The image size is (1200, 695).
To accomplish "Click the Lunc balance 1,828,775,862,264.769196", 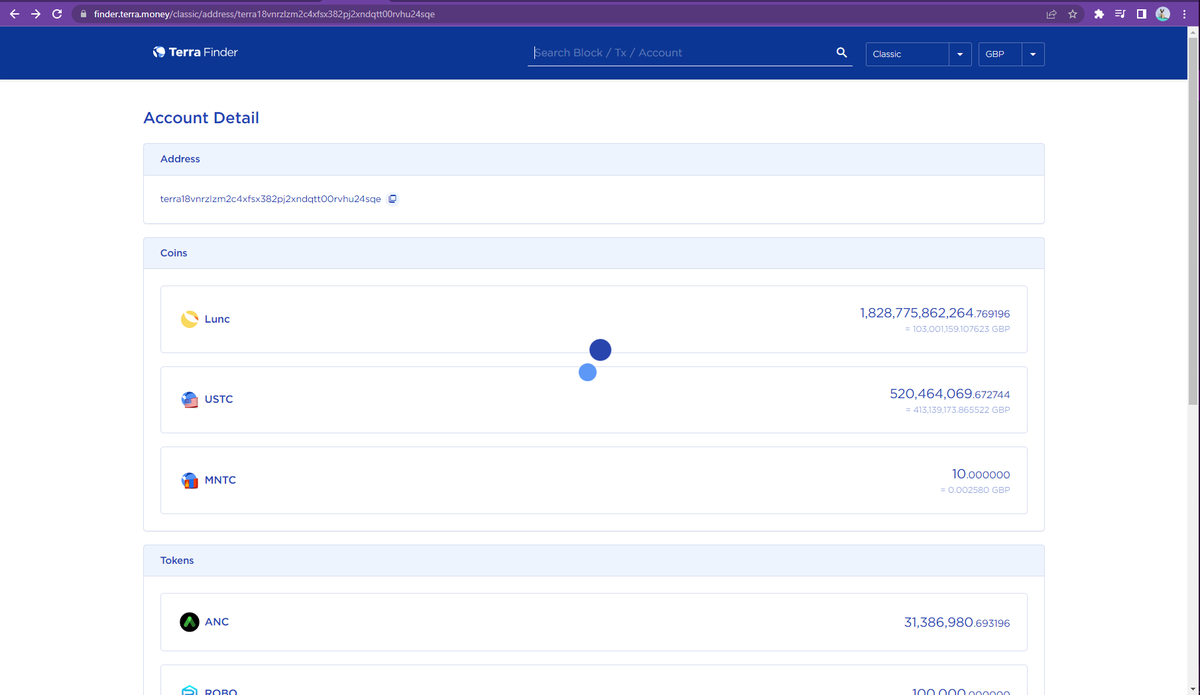I will point(934,313).
